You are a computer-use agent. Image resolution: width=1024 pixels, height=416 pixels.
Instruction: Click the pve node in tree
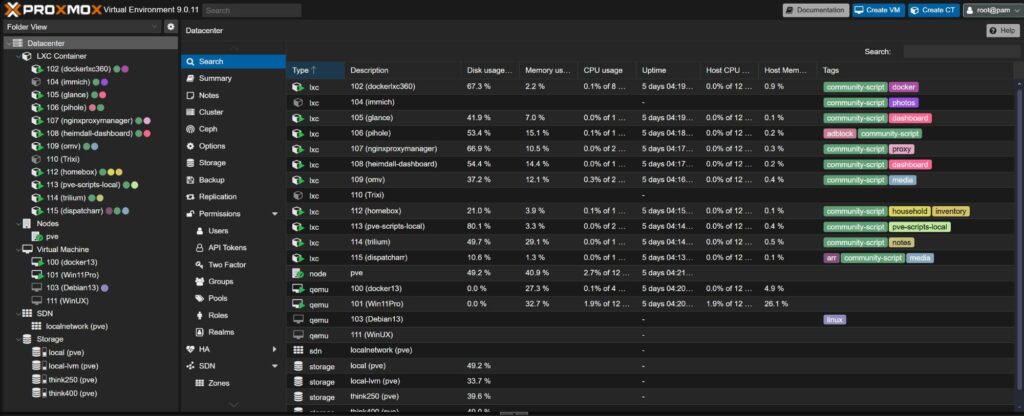[52, 236]
